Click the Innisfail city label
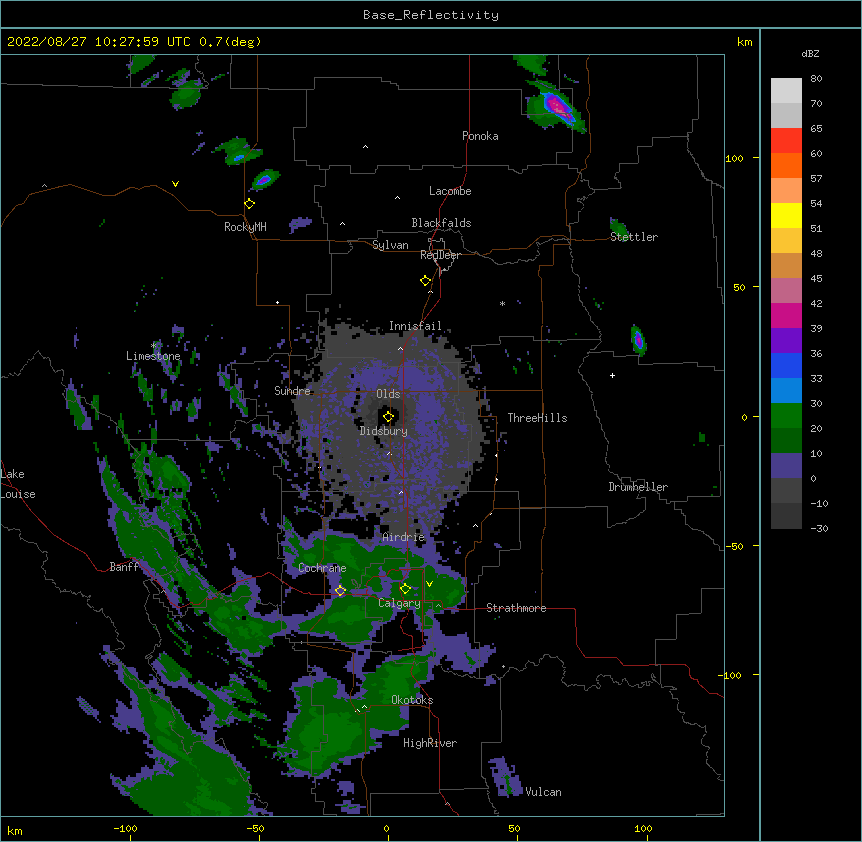The width and height of the screenshot is (862, 842). click(x=415, y=326)
